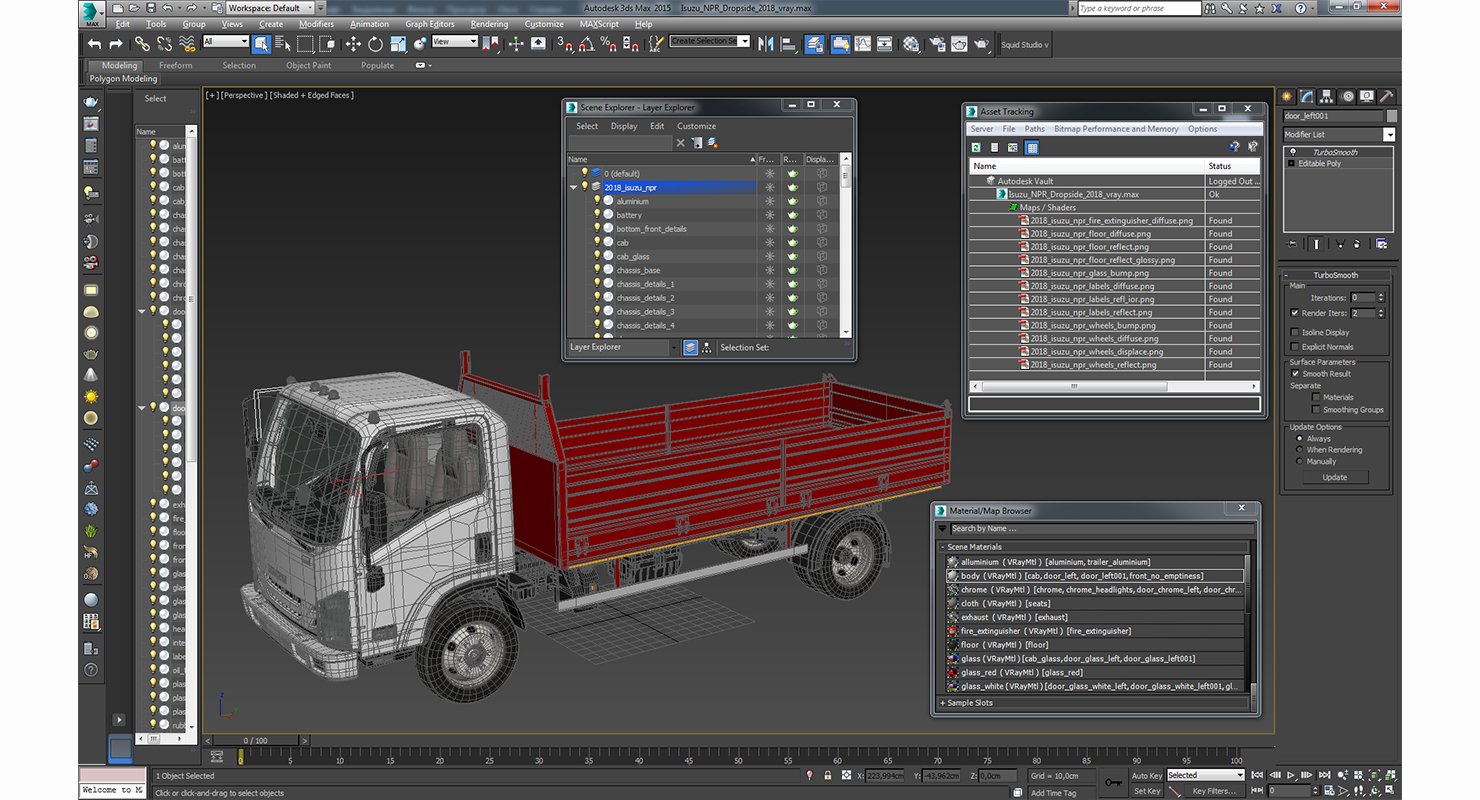Click the Update button in TurboSmooth
Viewport: 1480px width, 800px height.
tap(1335, 477)
